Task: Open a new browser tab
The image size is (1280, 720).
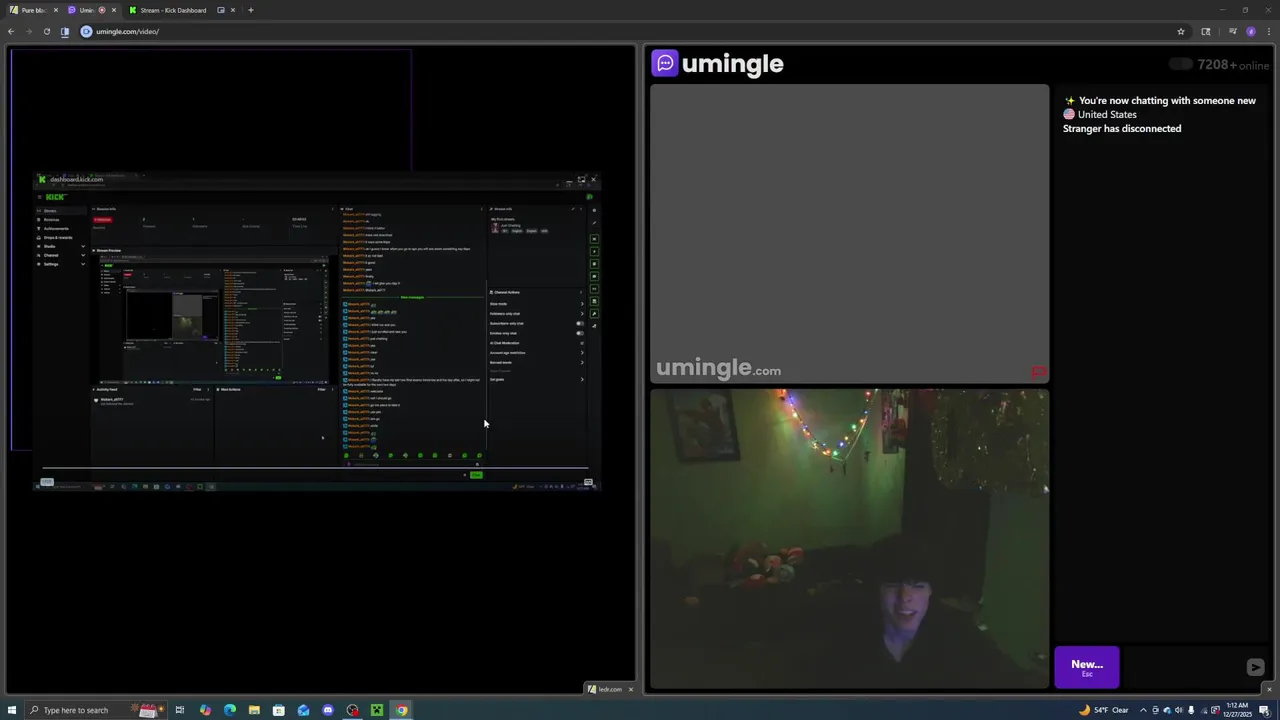Action: pyautogui.click(x=251, y=10)
